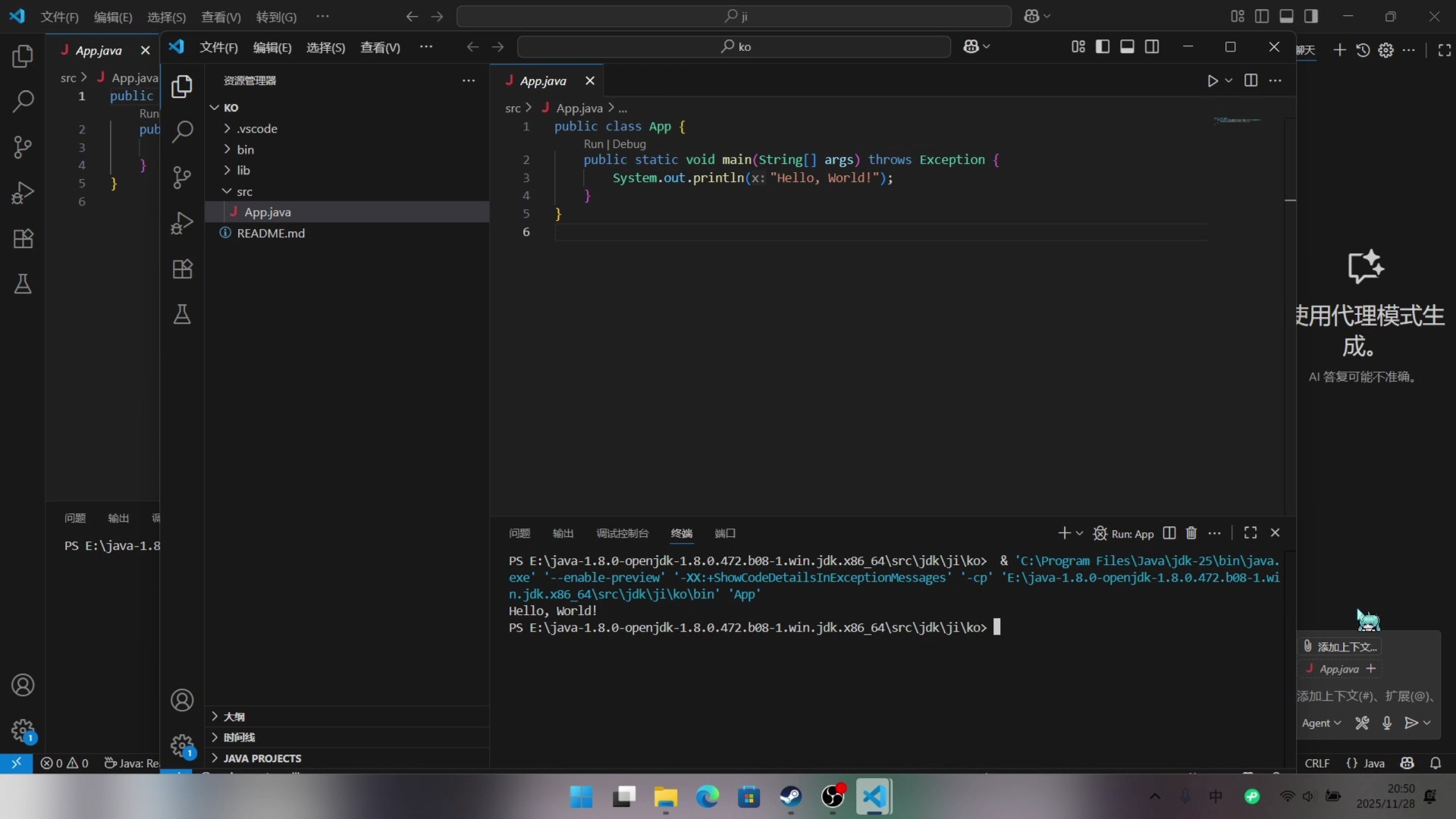Expand the lib folder
This screenshot has width=1456, height=819.
pos(348,171)
